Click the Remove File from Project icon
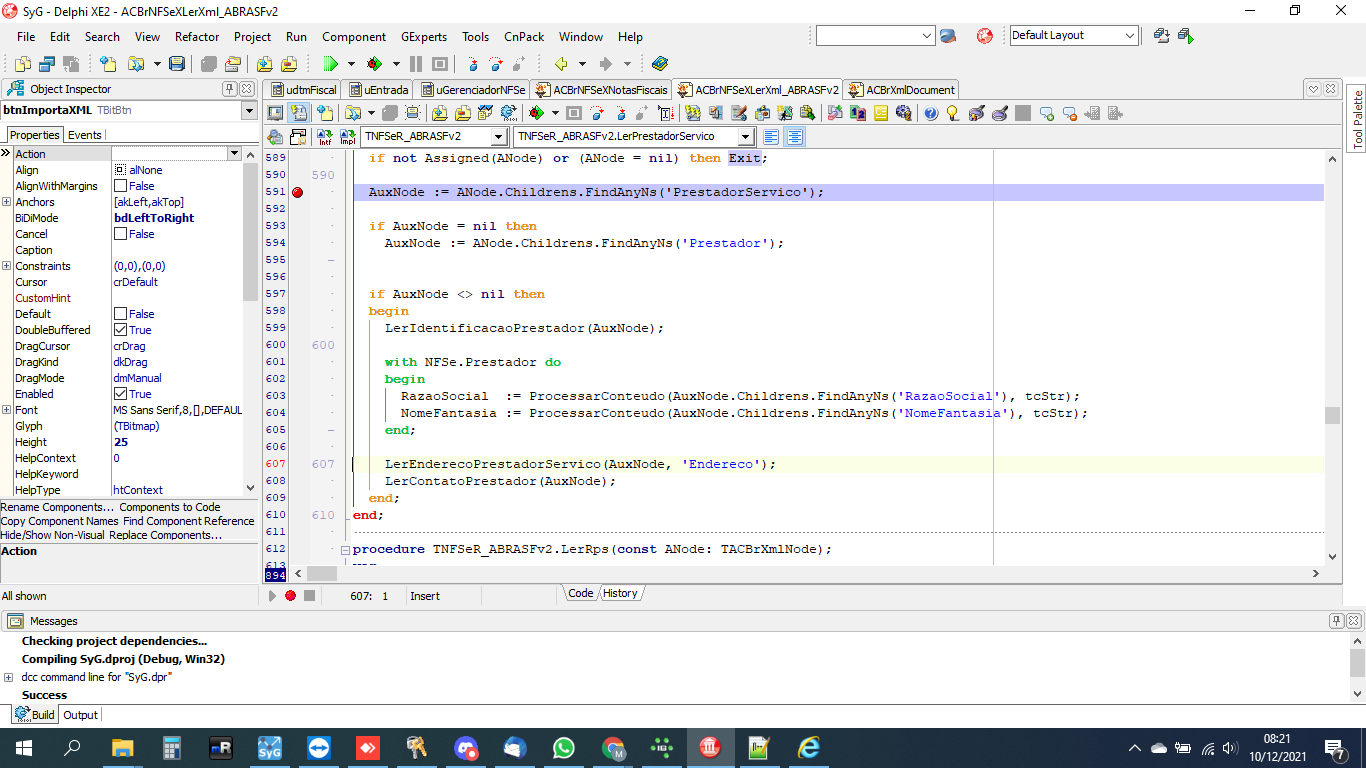The image size is (1366, 768). click(x=289, y=64)
